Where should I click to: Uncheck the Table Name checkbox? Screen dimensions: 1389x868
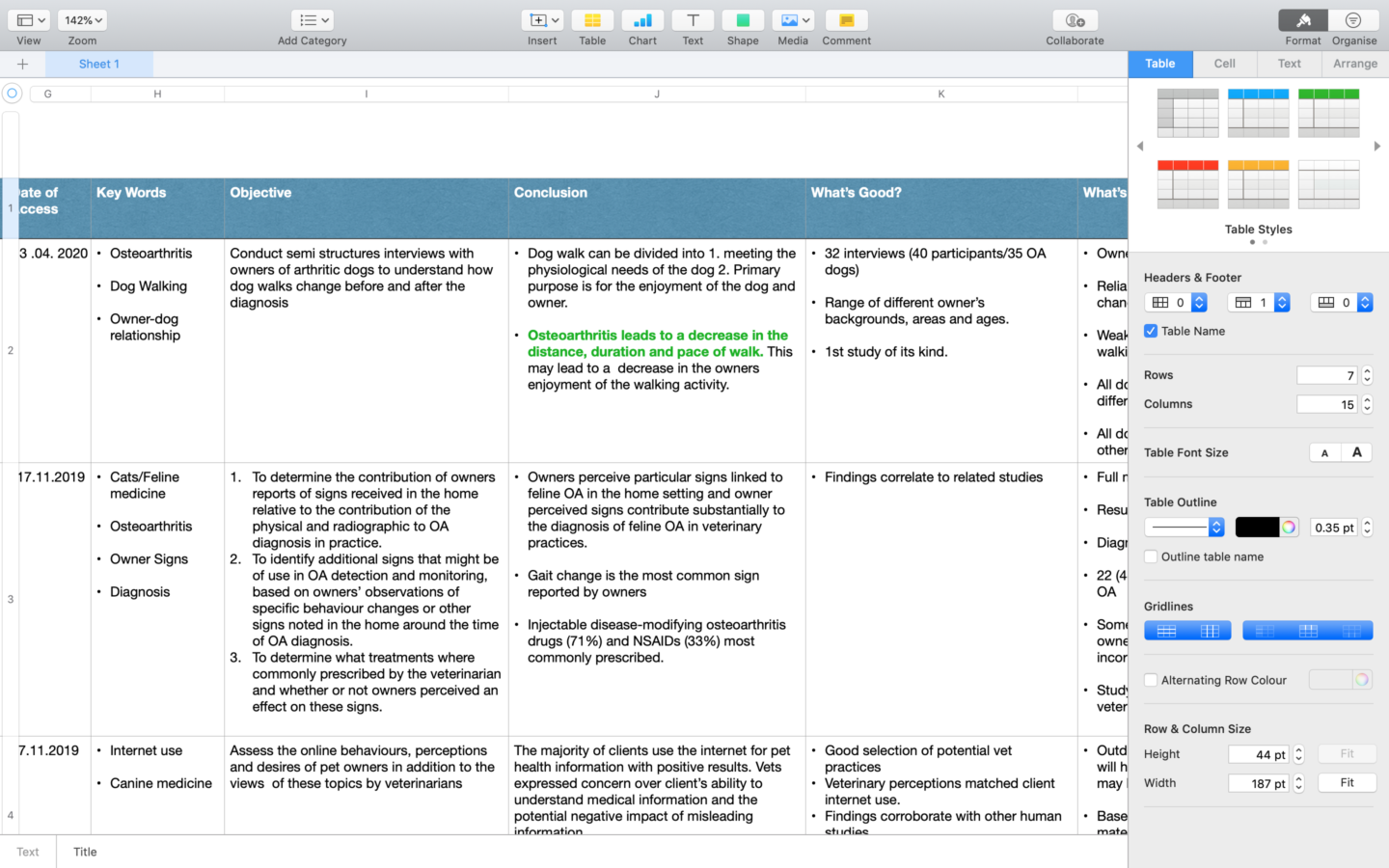[1151, 331]
